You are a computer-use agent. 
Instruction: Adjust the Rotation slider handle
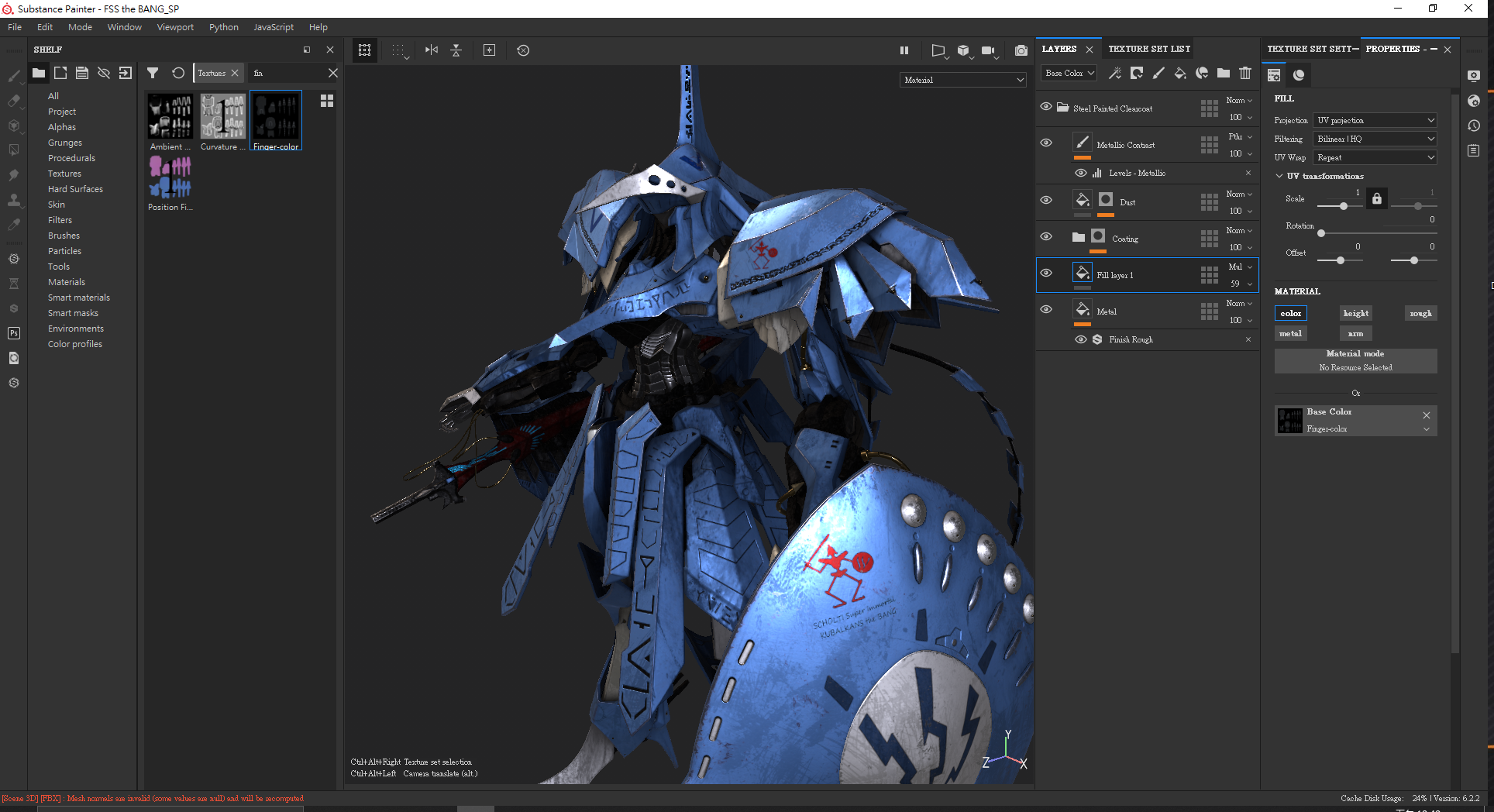1321,233
